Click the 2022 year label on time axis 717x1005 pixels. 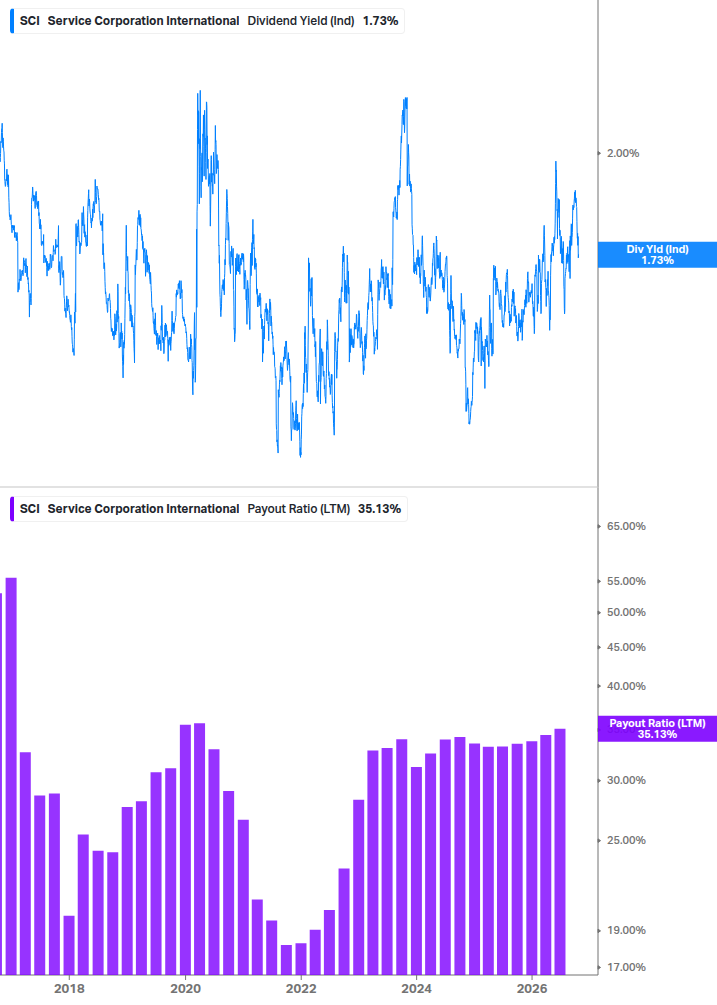click(301, 988)
